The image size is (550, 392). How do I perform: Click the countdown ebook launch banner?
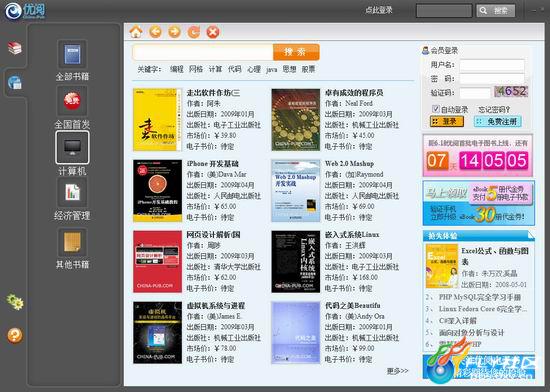[478, 155]
